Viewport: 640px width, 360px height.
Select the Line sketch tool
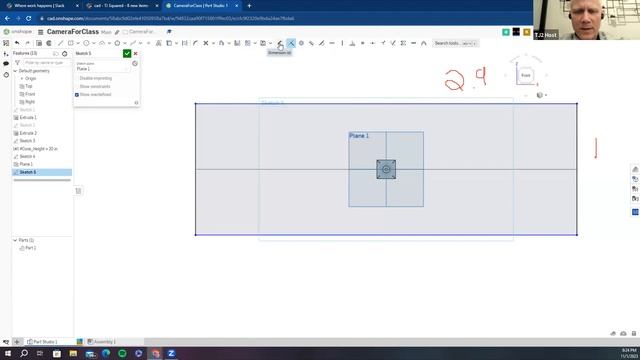[60, 43]
